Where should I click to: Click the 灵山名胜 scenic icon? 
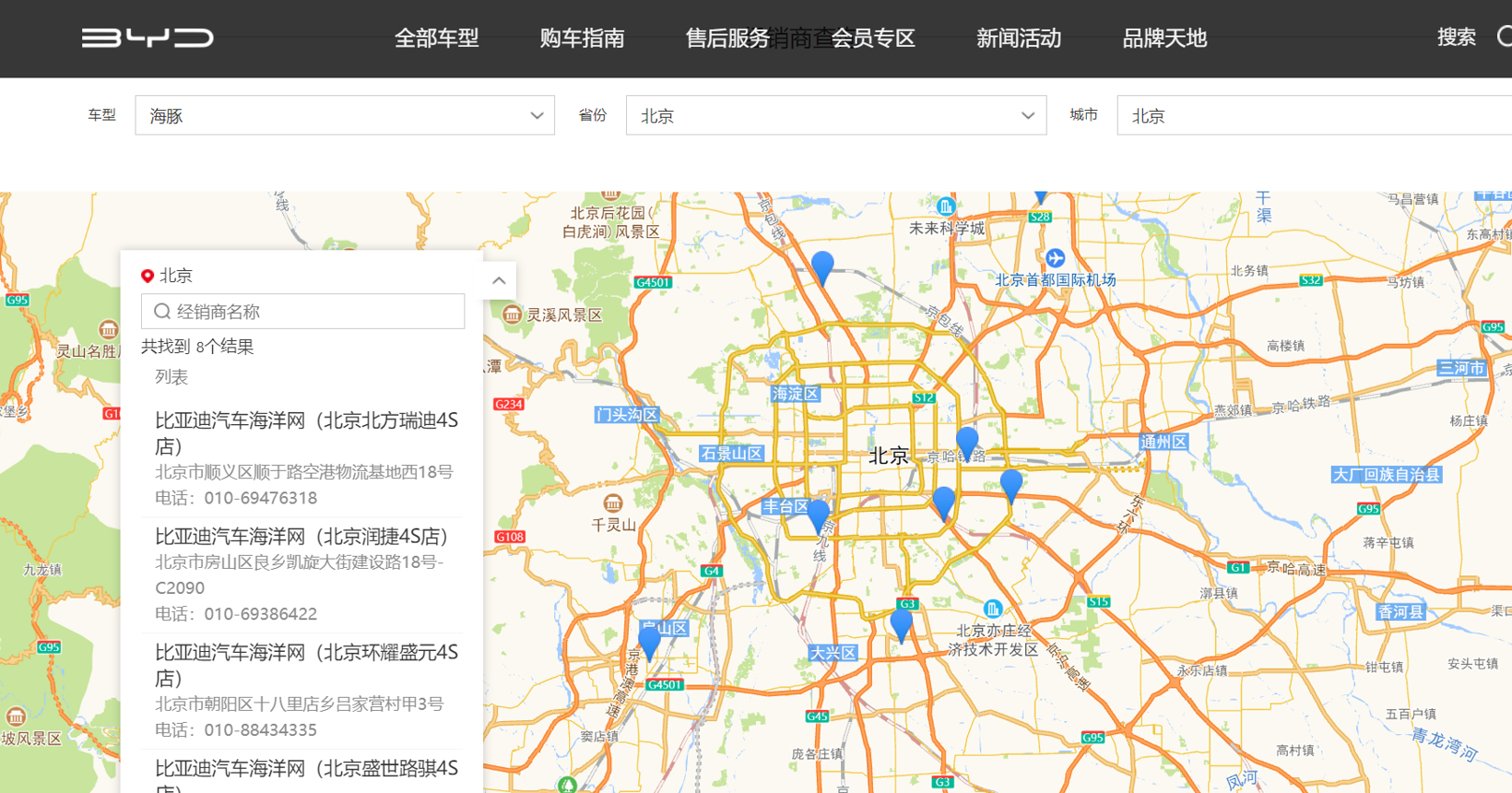tap(109, 329)
